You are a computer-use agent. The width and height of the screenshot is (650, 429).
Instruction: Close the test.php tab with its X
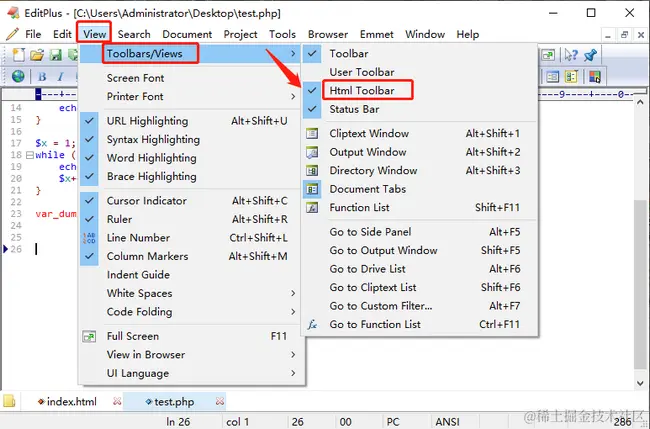point(220,401)
